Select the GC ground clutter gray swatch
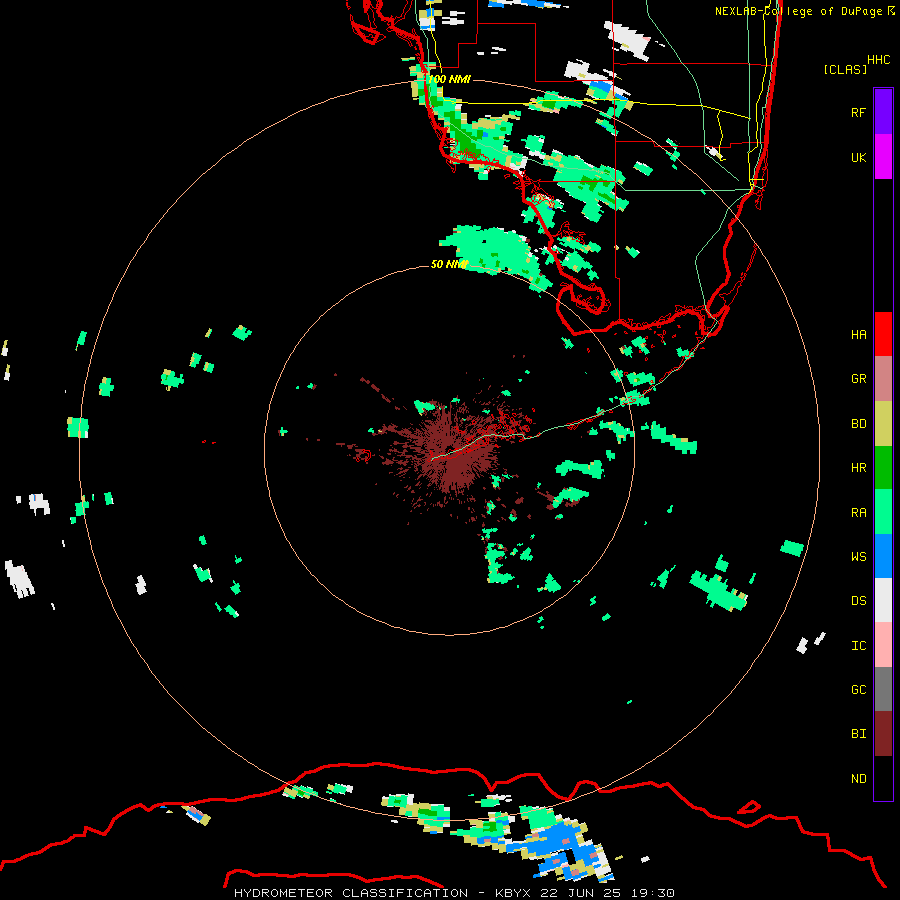The height and width of the screenshot is (900, 900). tap(883, 689)
